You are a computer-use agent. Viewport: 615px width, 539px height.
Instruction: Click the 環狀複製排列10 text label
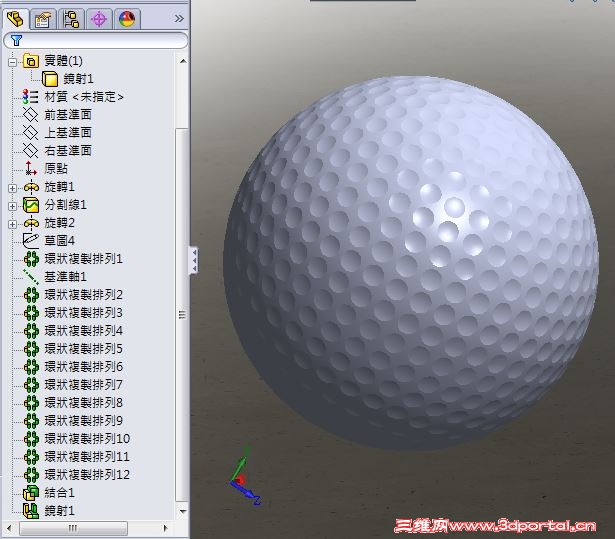coord(87,439)
